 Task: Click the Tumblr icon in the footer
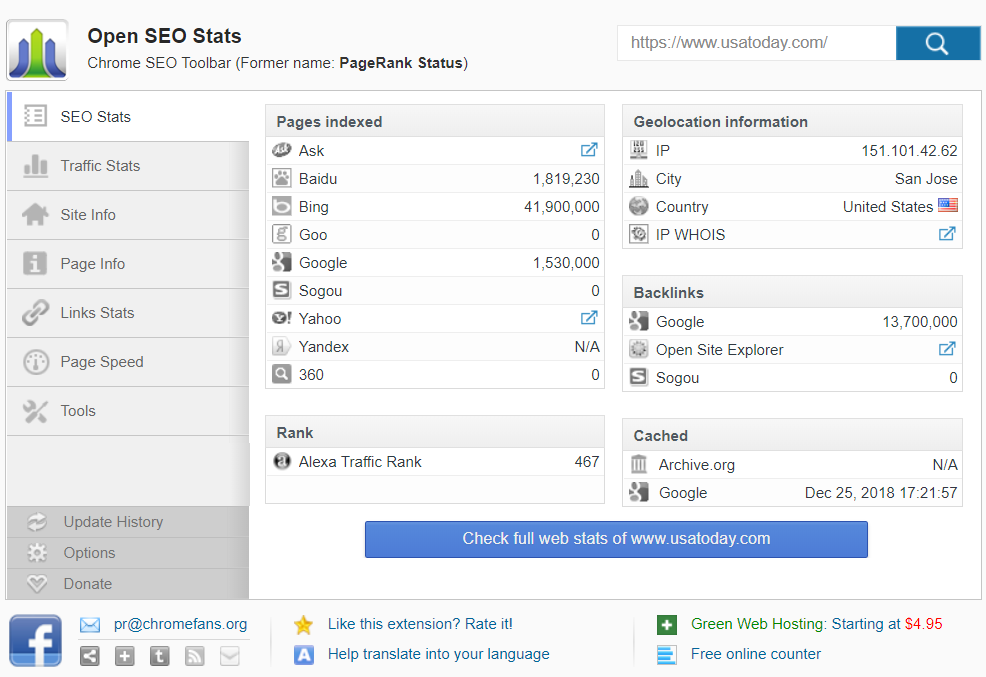tap(160, 656)
